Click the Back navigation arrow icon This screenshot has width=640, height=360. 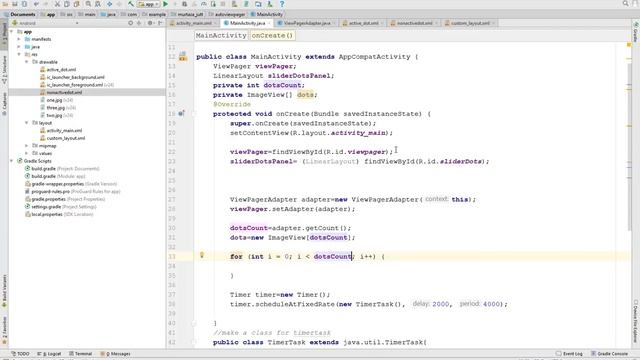coord(109,4)
